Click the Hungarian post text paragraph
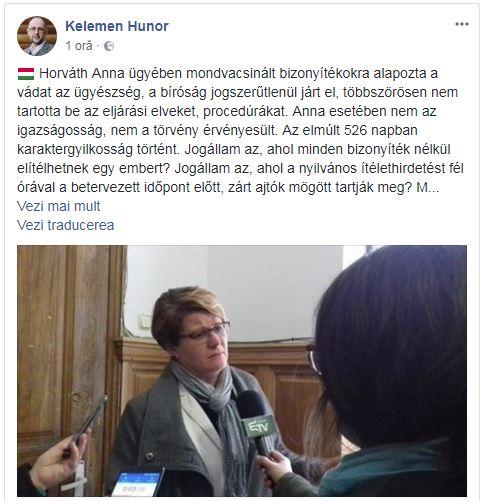 (240, 130)
